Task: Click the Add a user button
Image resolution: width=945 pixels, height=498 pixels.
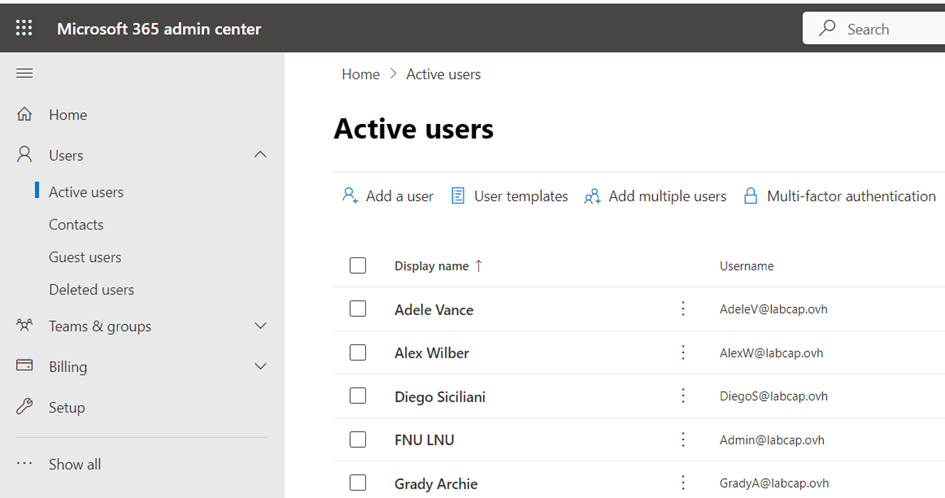Action: point(388,196)
